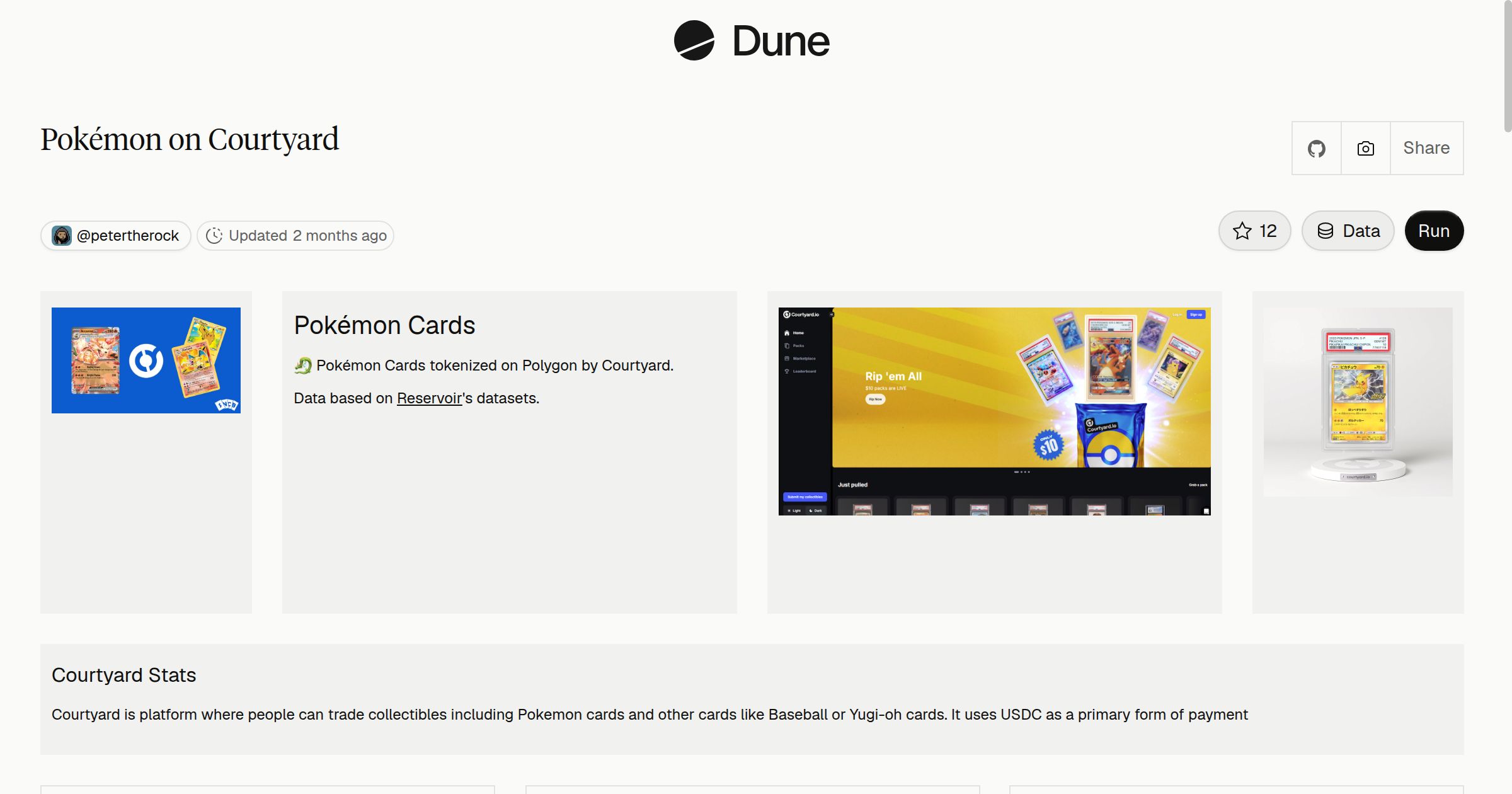
Task: Click the camera screenshot icon
Action: coord(1365,149)
